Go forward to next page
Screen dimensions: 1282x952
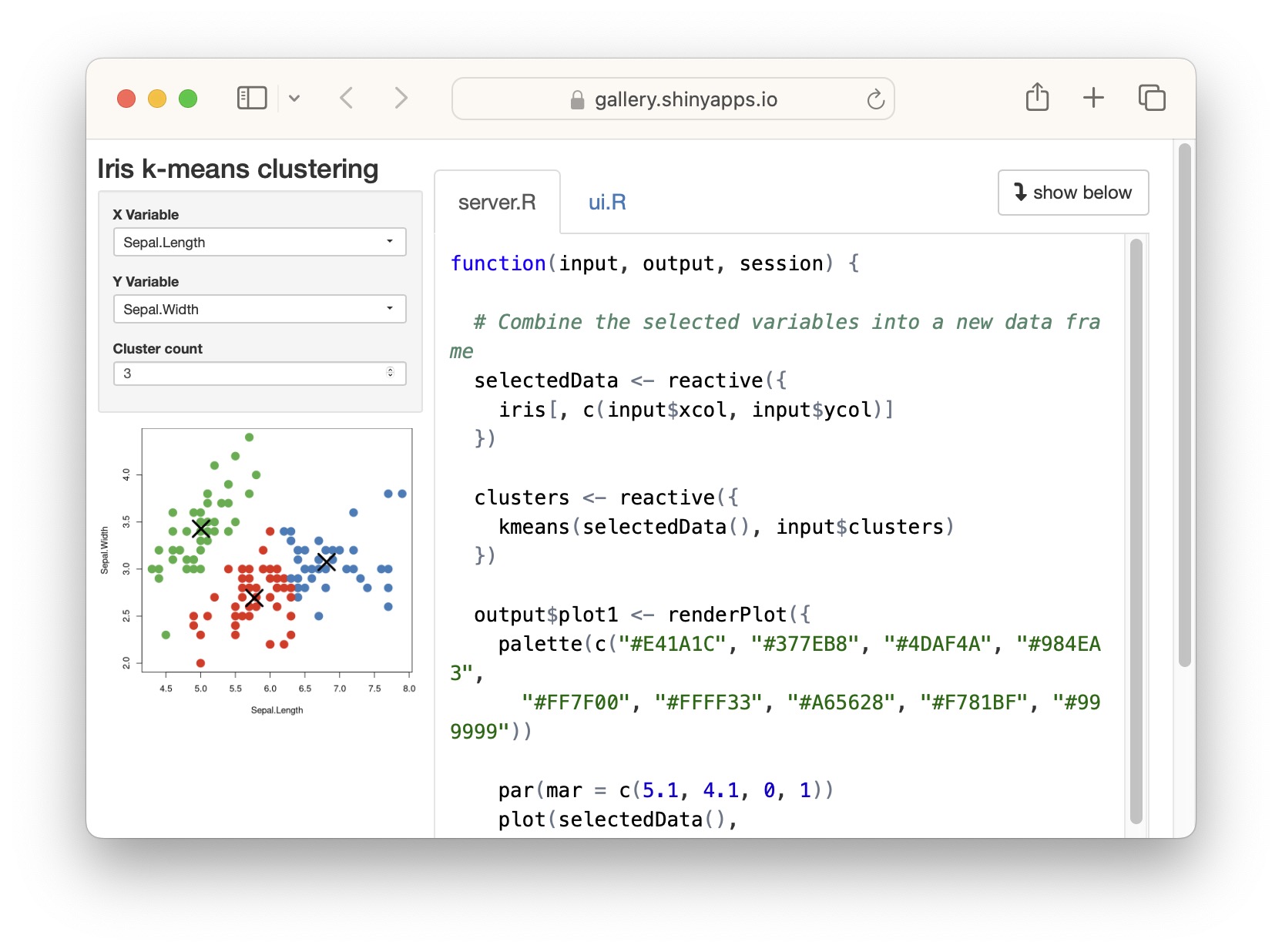(x=400, y=99)
